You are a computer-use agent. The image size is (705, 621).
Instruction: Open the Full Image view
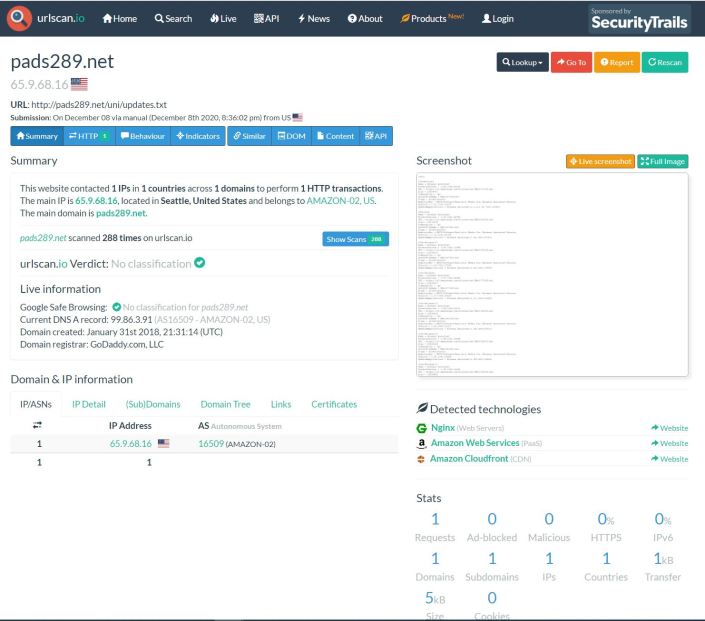click(x=663, y=161)
